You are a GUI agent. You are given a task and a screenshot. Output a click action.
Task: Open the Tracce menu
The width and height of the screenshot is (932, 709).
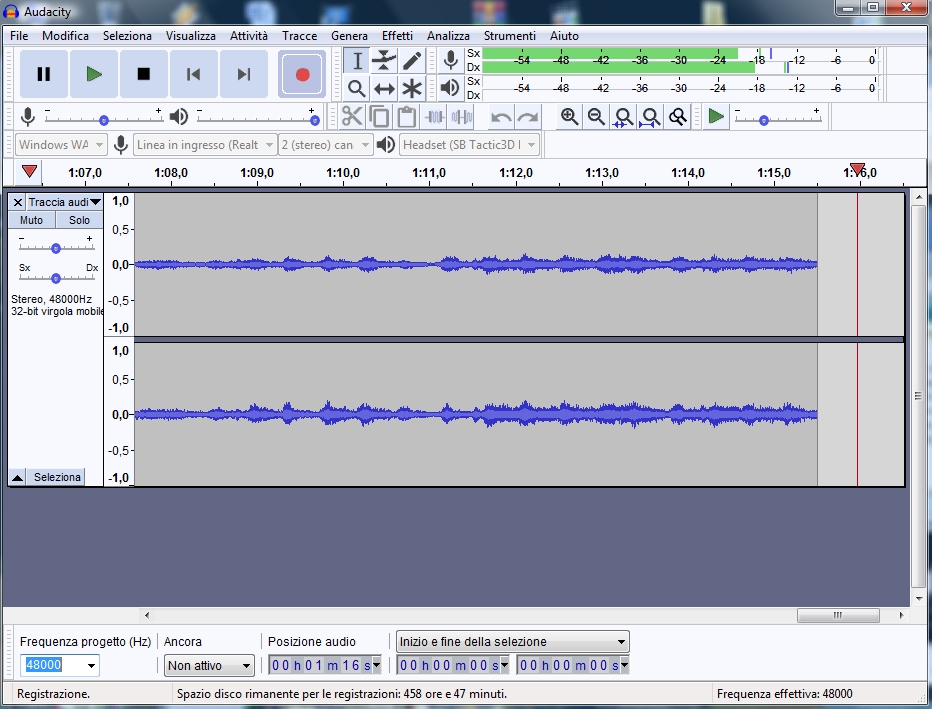tap(300, 36)
